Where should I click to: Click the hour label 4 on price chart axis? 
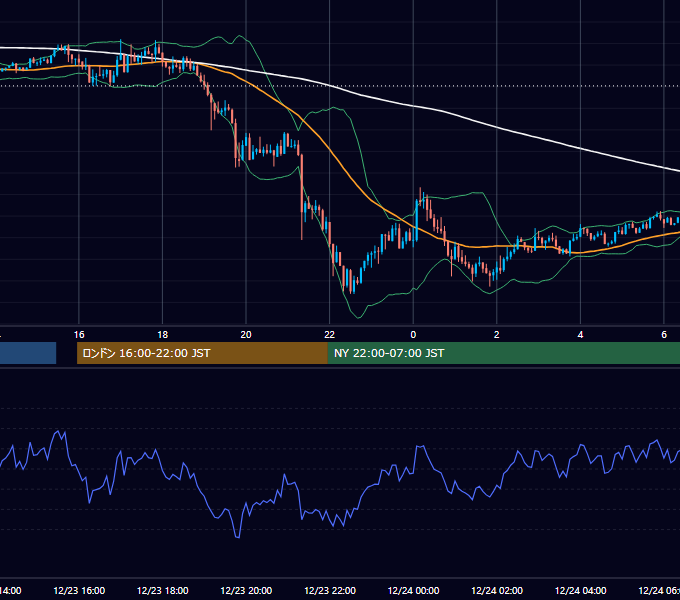pyautogui.click(x=580, y=334)
